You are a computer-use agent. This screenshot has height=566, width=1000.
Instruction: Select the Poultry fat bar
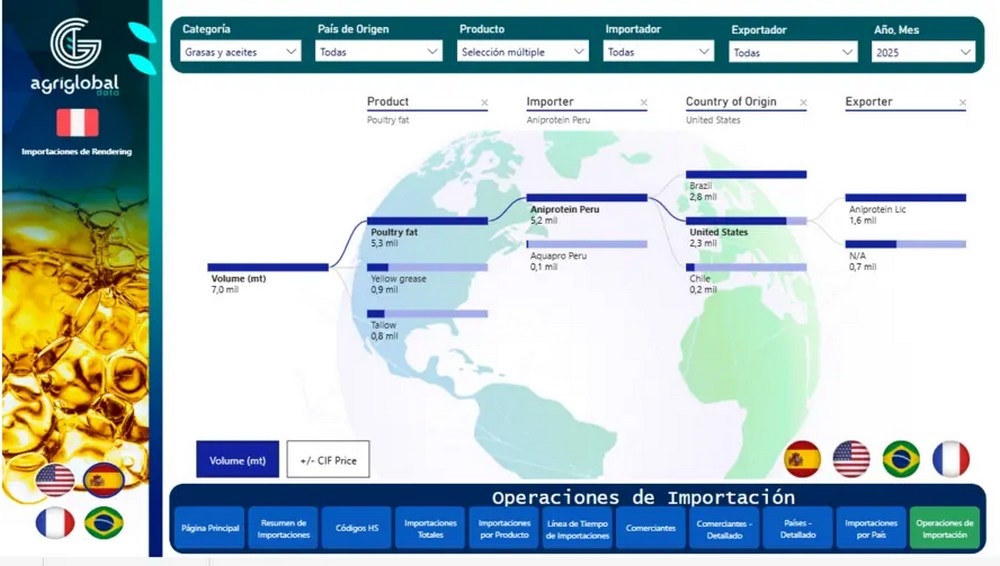(x=427, y=220)
